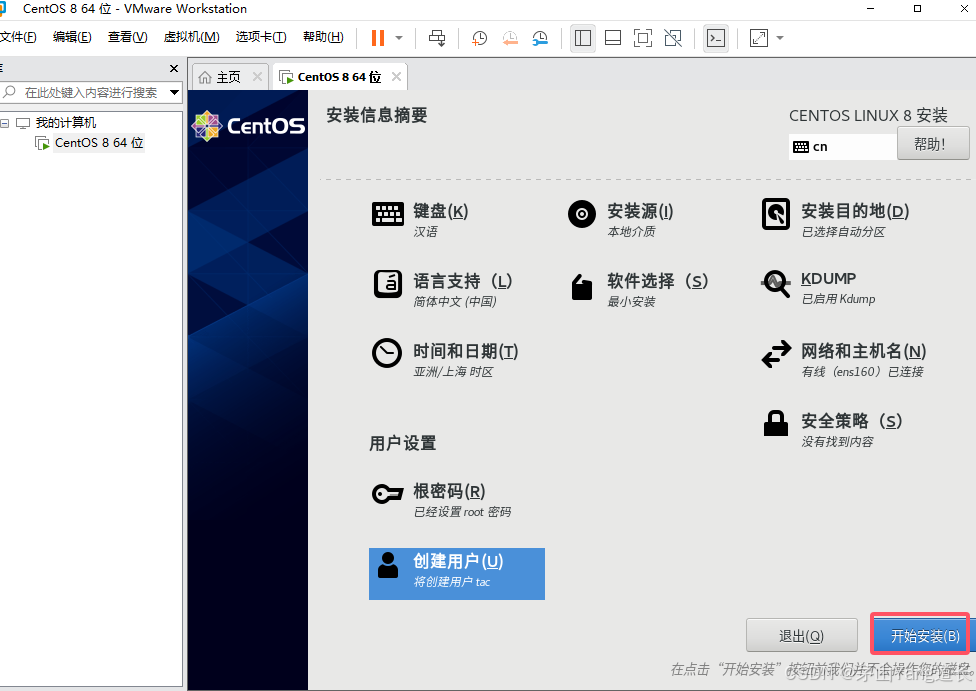
Task: Toggle the library sidebar view
Action: (x=583, y=38)
